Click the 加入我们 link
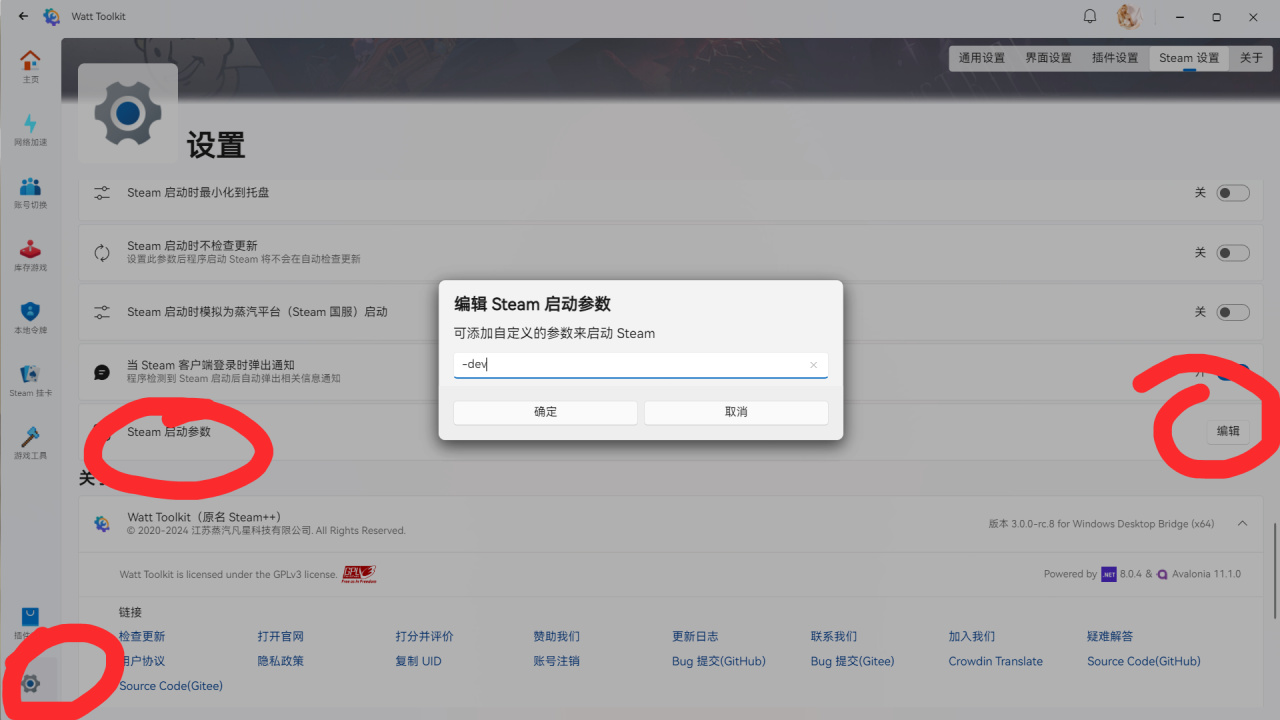This screenshot has width=1280, height=720. point(972,636)
